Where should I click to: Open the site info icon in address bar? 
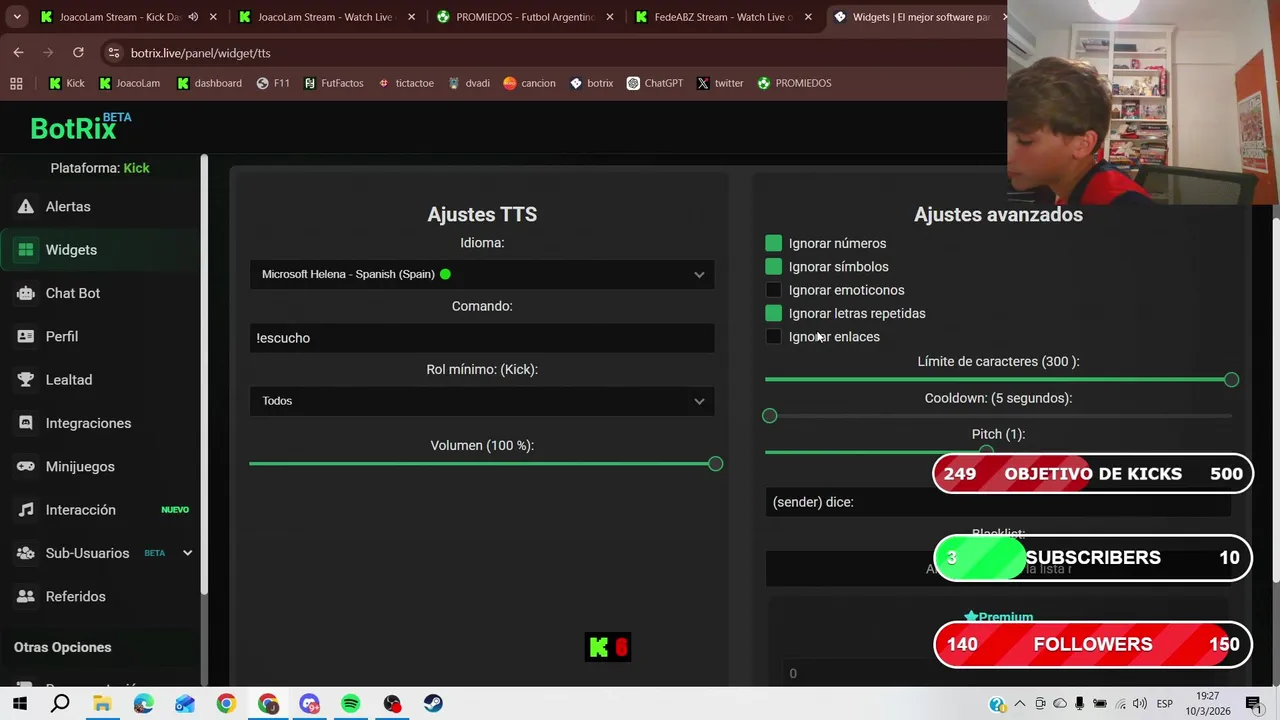[x=112, y=52]
